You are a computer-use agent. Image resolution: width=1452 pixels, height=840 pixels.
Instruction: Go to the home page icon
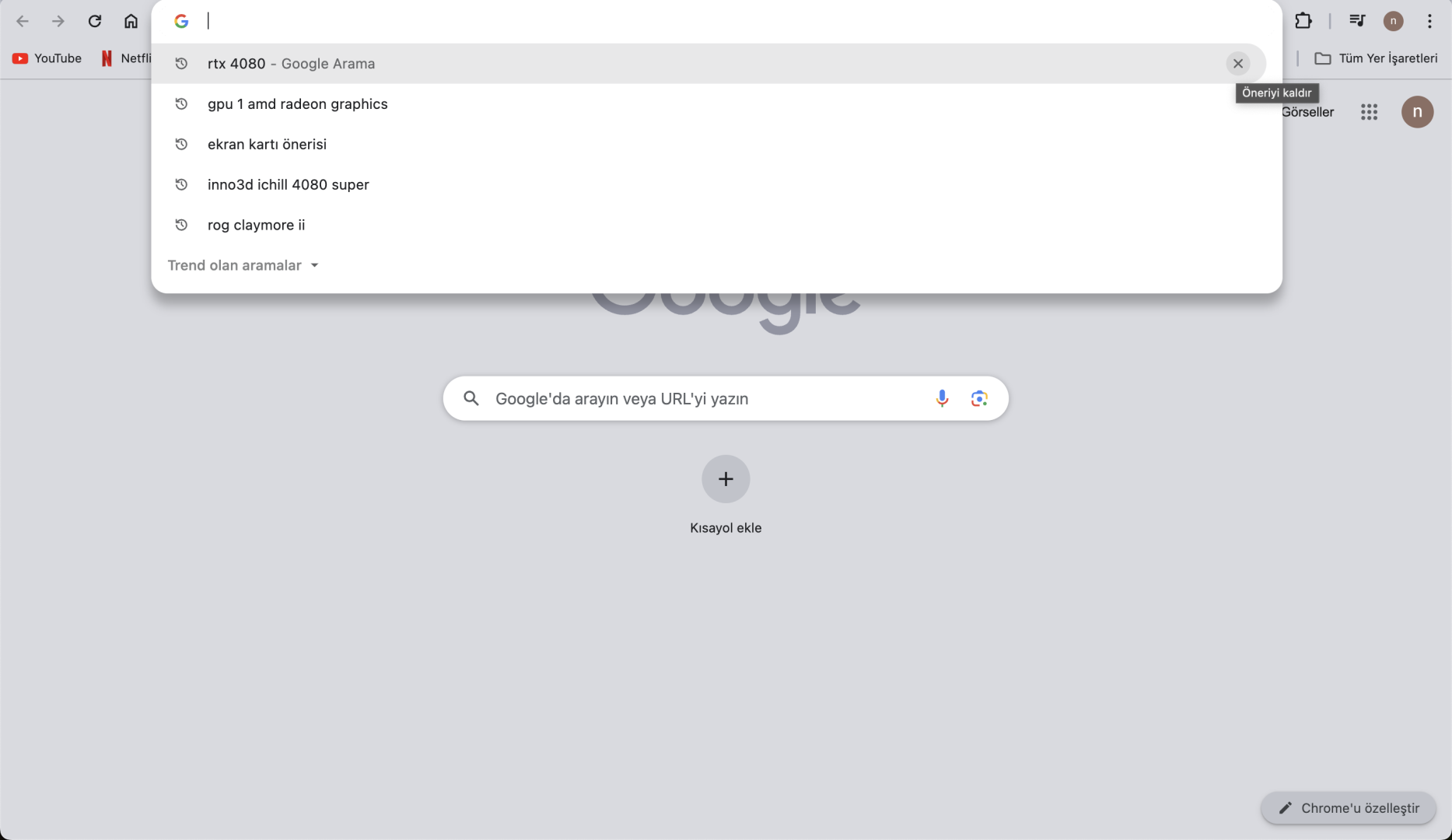coord(131,21)
